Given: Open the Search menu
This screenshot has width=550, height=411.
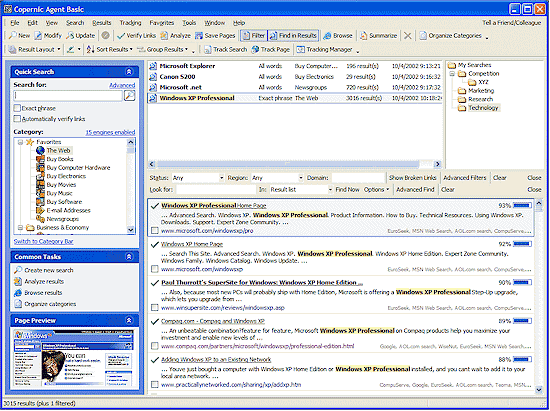Looking at the screenshot, I should [75, 23].
